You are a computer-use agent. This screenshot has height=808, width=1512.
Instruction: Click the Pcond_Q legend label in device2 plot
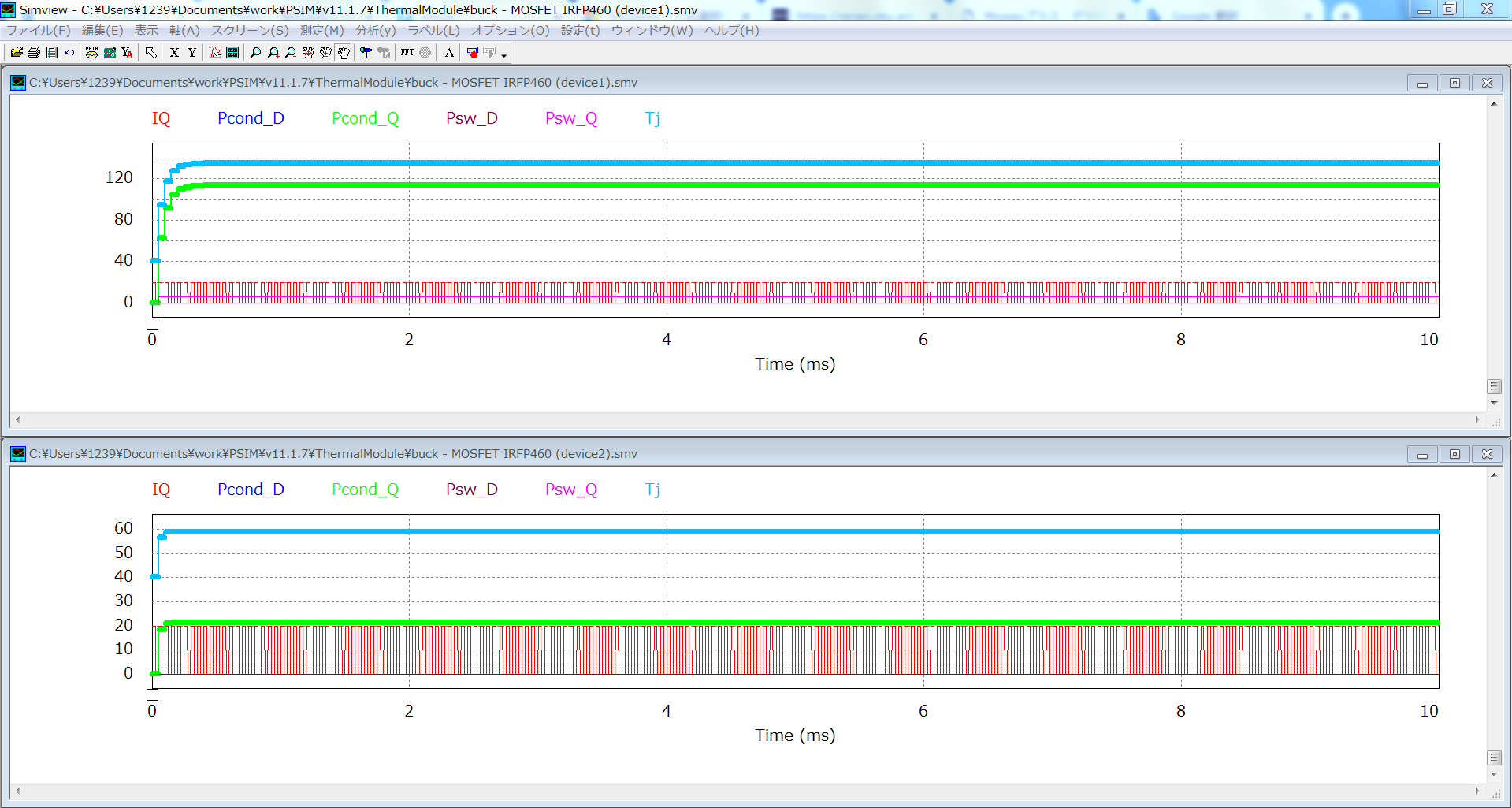pyautogui.click(x=365, y=490)
